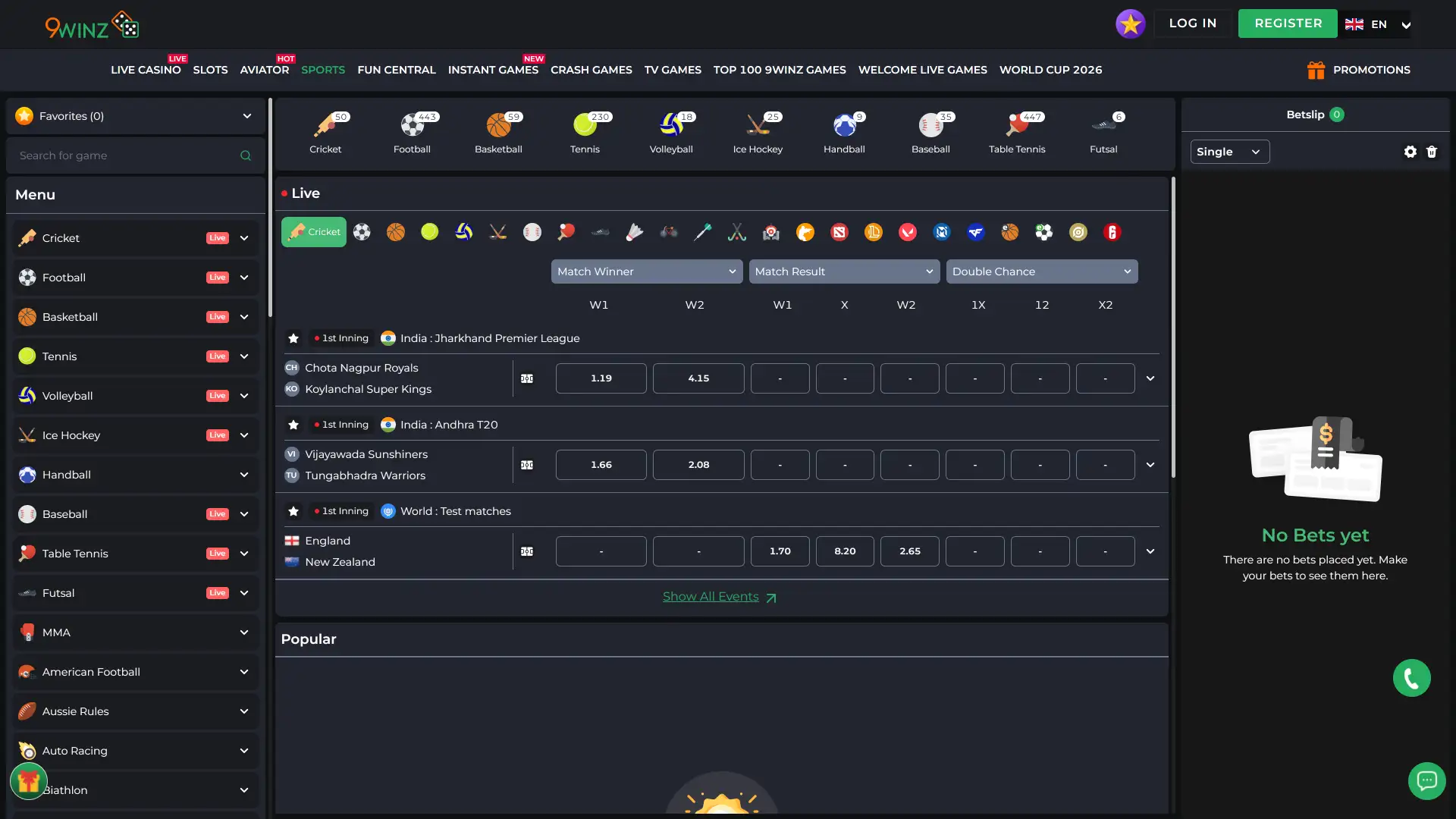Select Ice Hockey in the top carousel
The height and width of the screenshot is (819, 1456).
[x=758, y=133]
